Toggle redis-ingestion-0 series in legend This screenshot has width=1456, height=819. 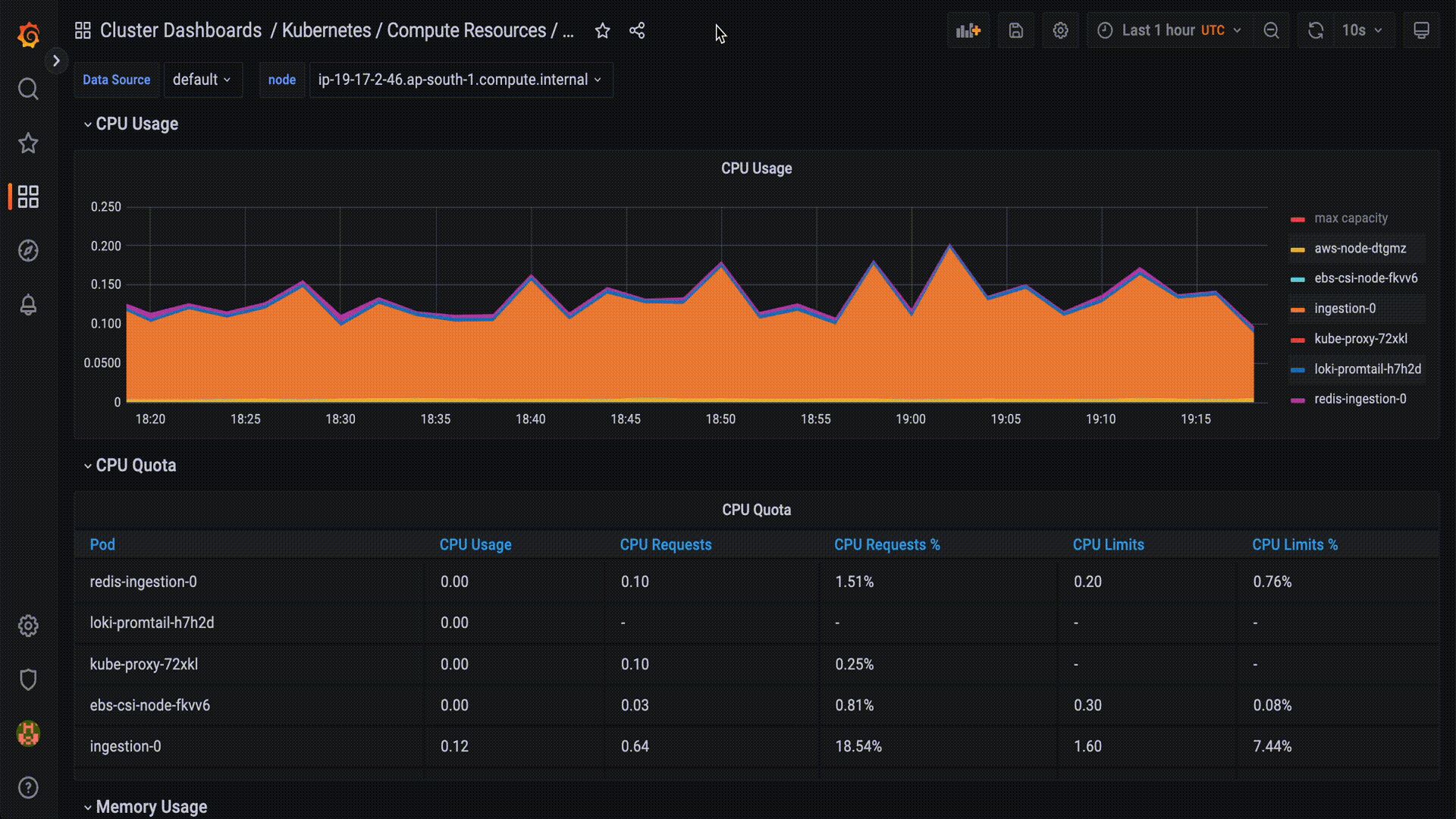[x=1360, y=399]
